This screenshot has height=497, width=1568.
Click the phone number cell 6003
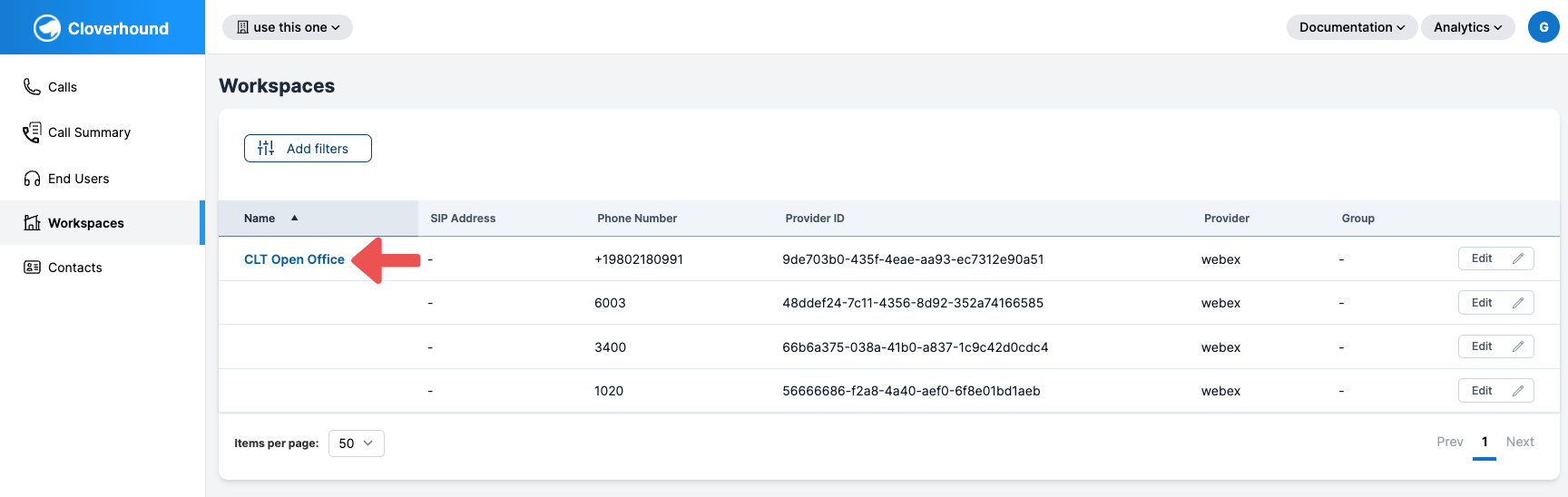click(610, 303)
